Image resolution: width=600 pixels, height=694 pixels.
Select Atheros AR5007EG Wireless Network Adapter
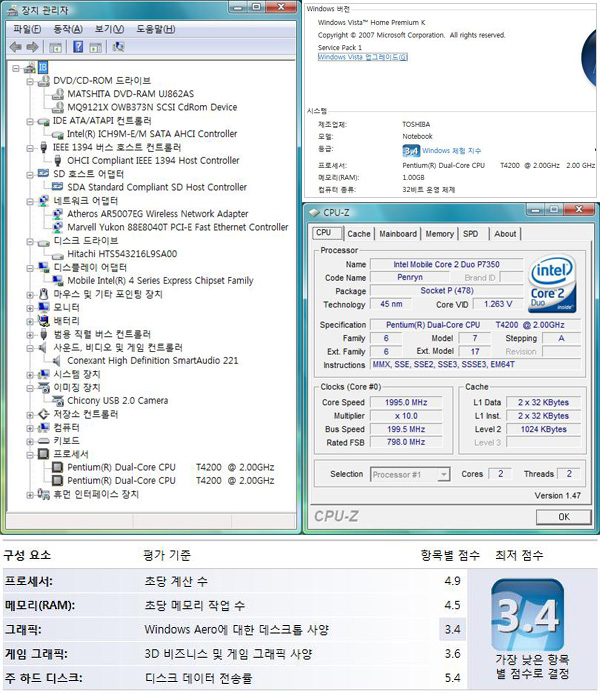(x=158, y=214)
